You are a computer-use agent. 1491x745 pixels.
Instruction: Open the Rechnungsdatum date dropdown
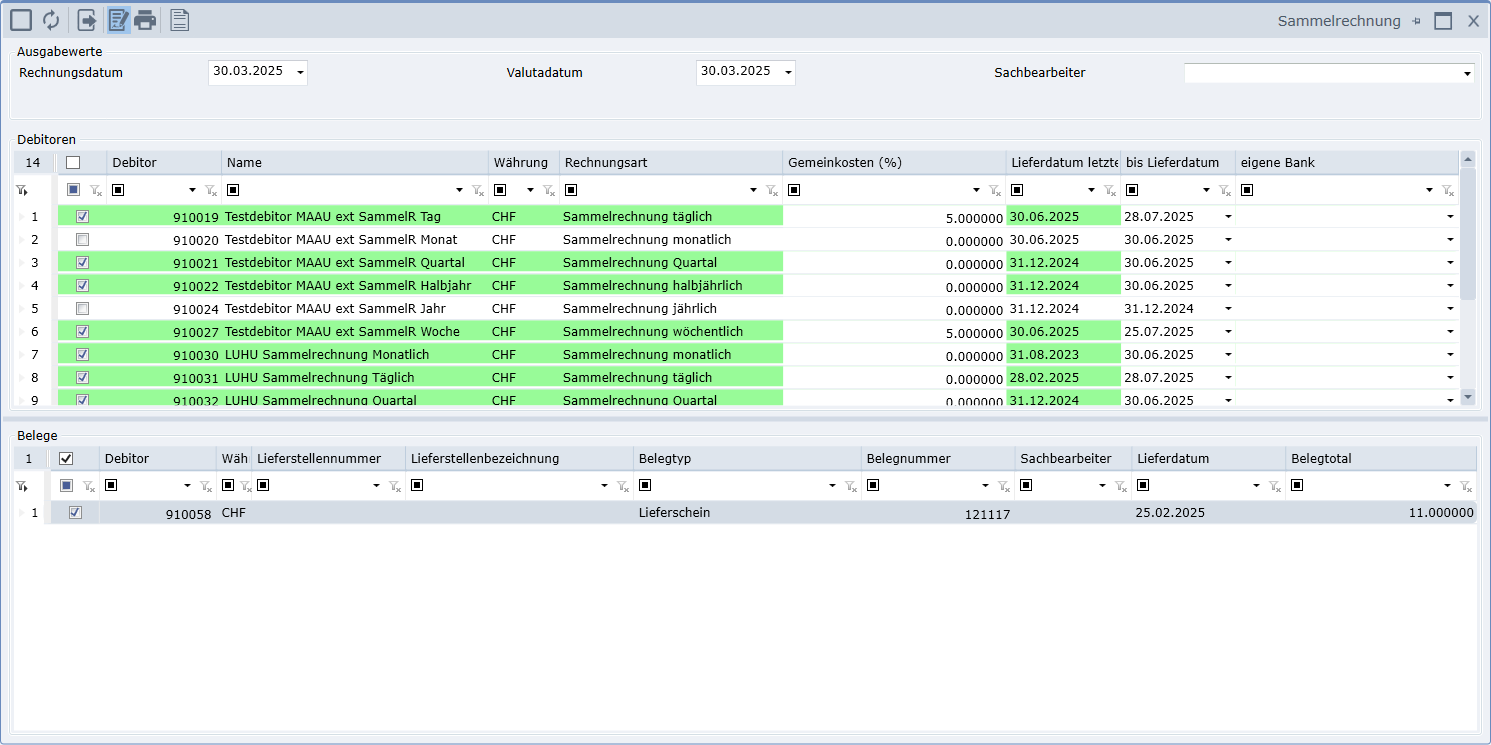pyautogui.click(x=300, y=72)
